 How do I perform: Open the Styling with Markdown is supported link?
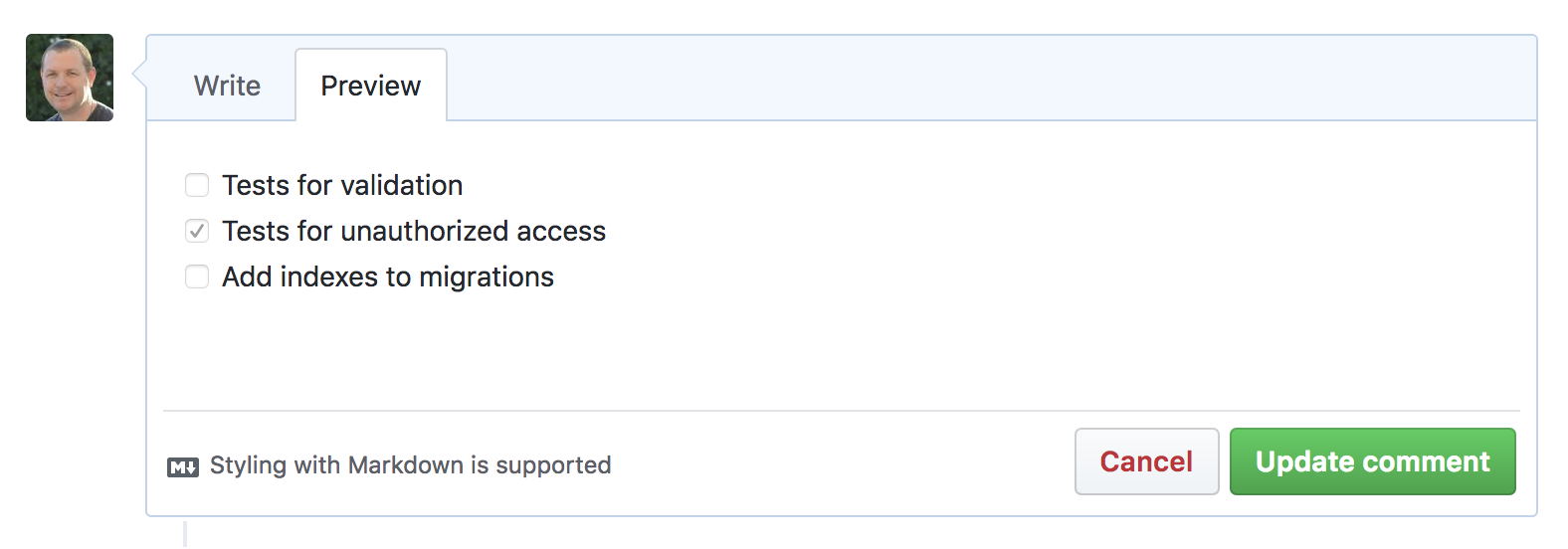pyautogui.click(x=410, y=465)
